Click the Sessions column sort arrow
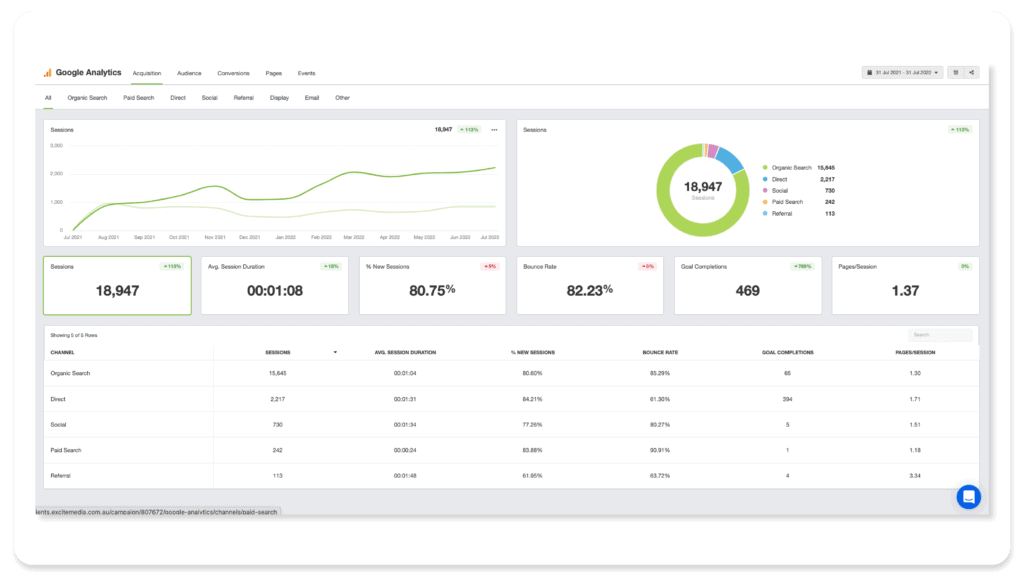 point(335,353)
